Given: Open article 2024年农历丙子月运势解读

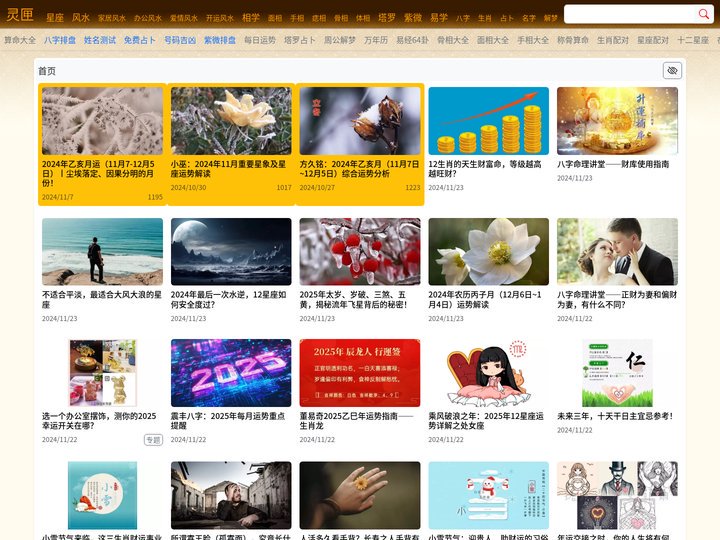Looking at the screenshot, I should (x=485, y=299).
